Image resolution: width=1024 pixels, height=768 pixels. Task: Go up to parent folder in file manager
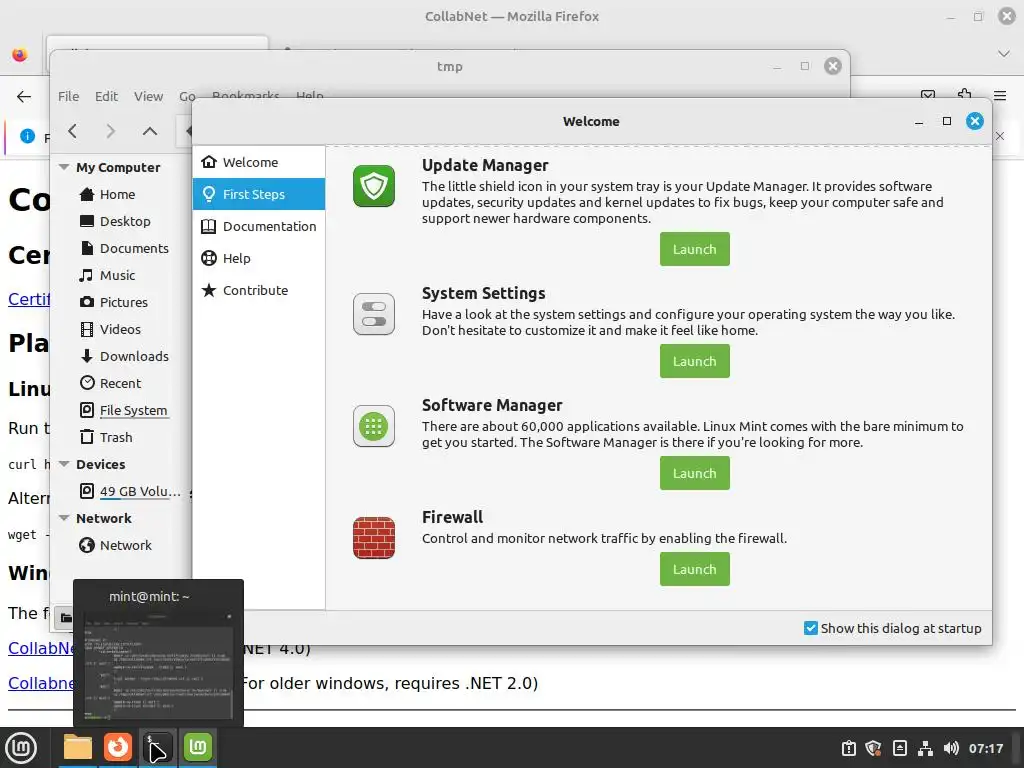coord(150,131)
